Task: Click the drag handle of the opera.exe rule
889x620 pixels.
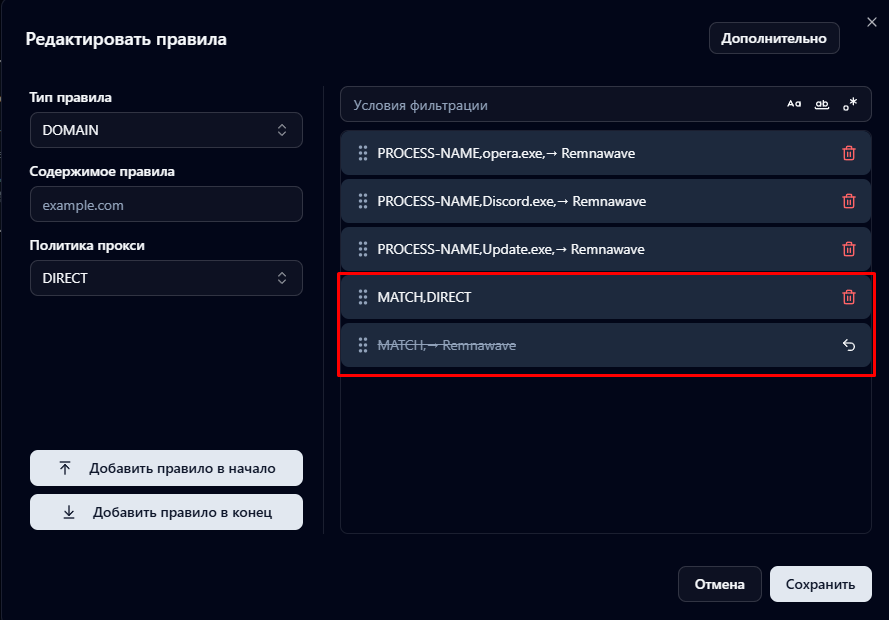Action: tap(363, 153)
